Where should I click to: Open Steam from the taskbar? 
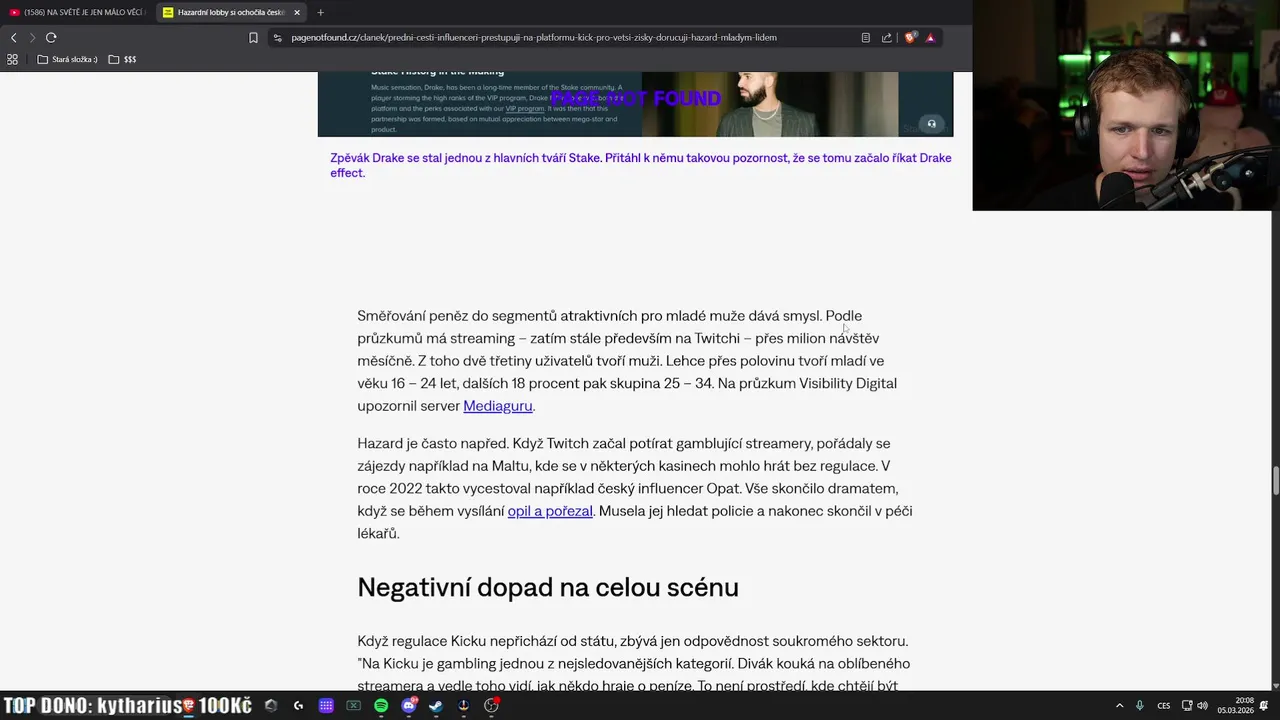[436, 706]
